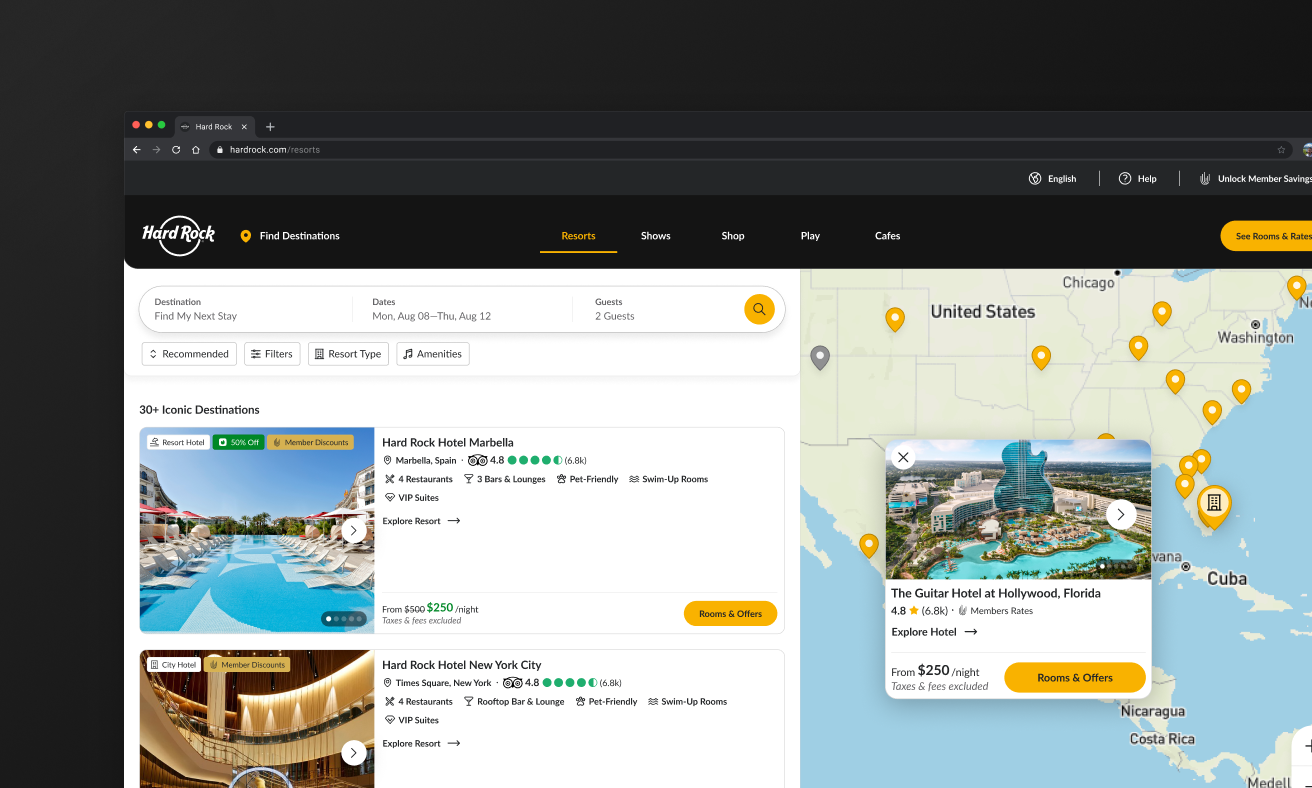The width and height of the screenshot is (1312, 788).
Task: Go back with the browser back arrow
Action: pos(137,150)
